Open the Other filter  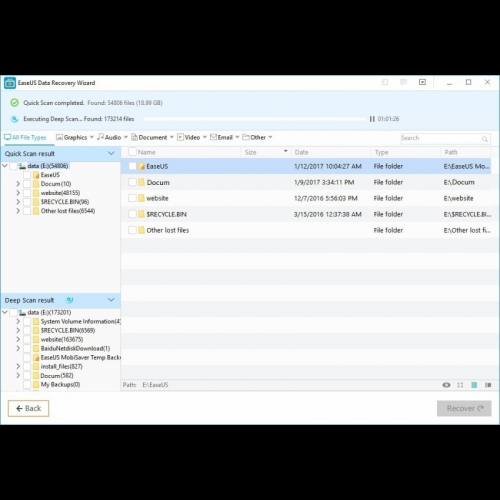click(x=257, y=137)
